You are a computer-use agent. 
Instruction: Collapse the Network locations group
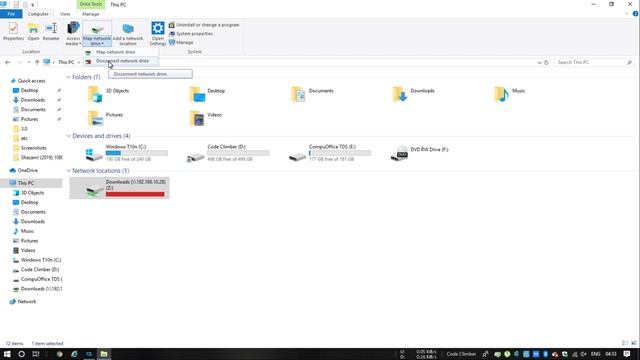(68, 171)
